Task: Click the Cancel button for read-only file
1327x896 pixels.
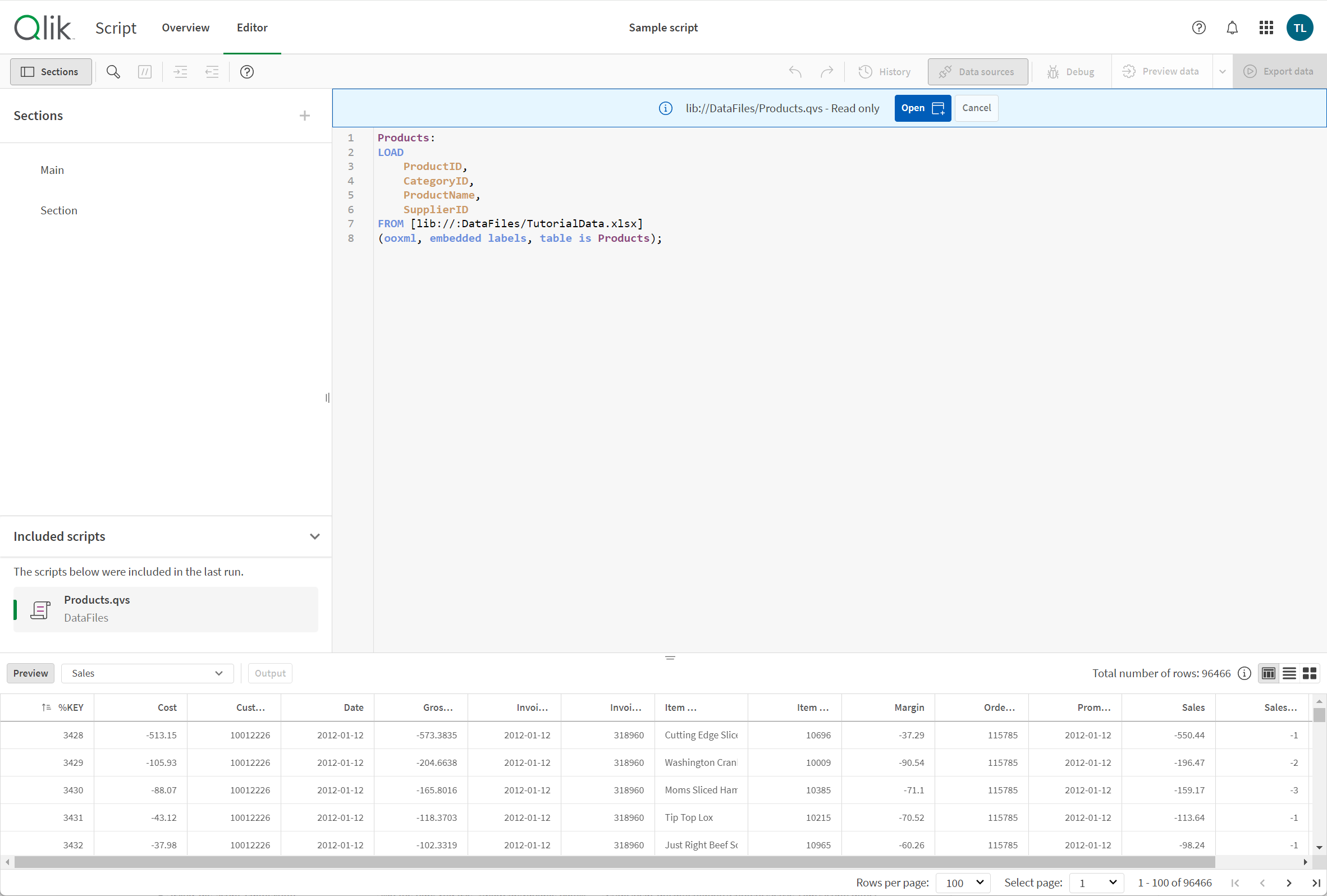Action: (975, 107)
